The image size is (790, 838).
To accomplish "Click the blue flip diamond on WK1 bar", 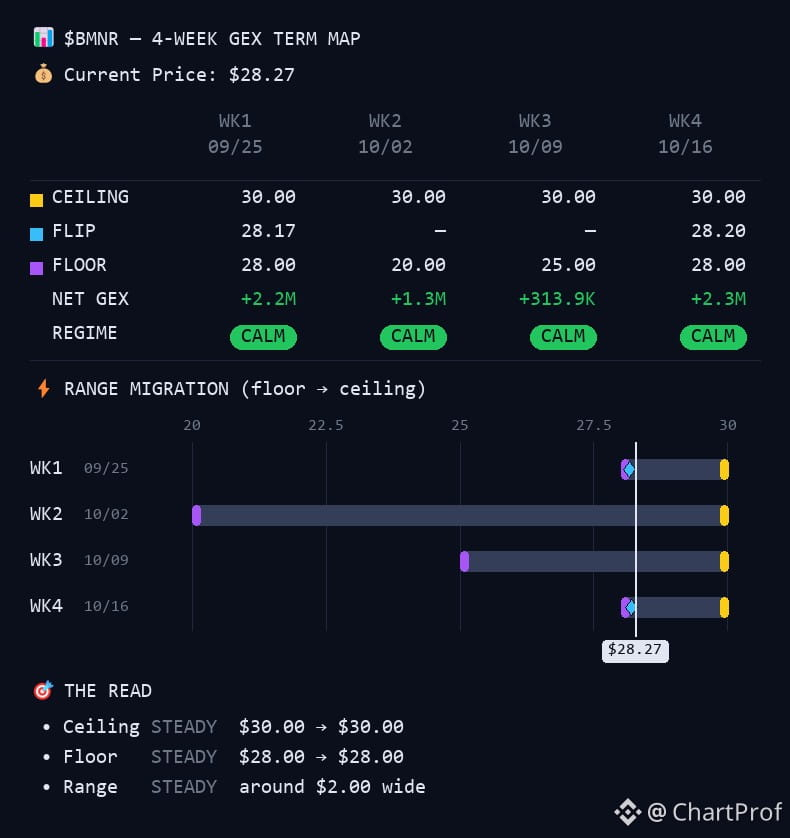I will (629, 469).
